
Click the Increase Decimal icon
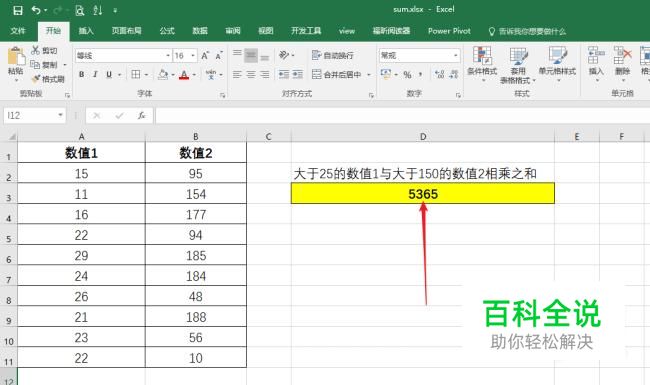439,75
